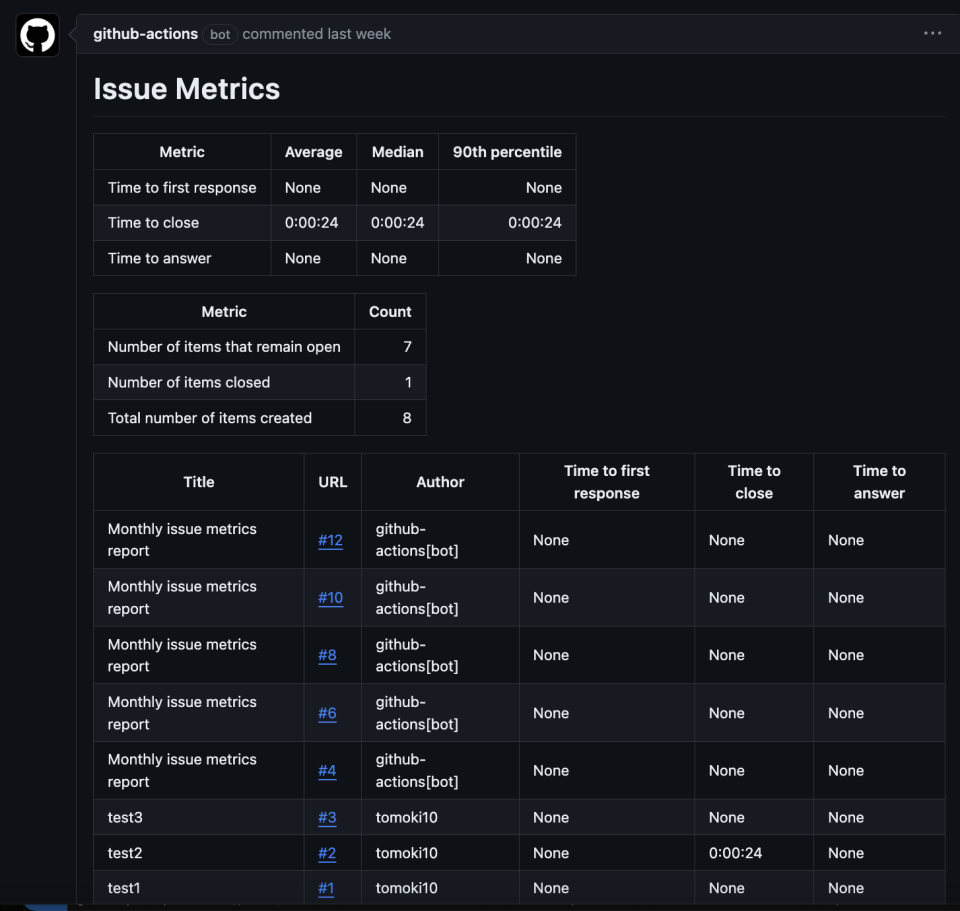Click the 'commented last week' timestamp

pos(316,33)
